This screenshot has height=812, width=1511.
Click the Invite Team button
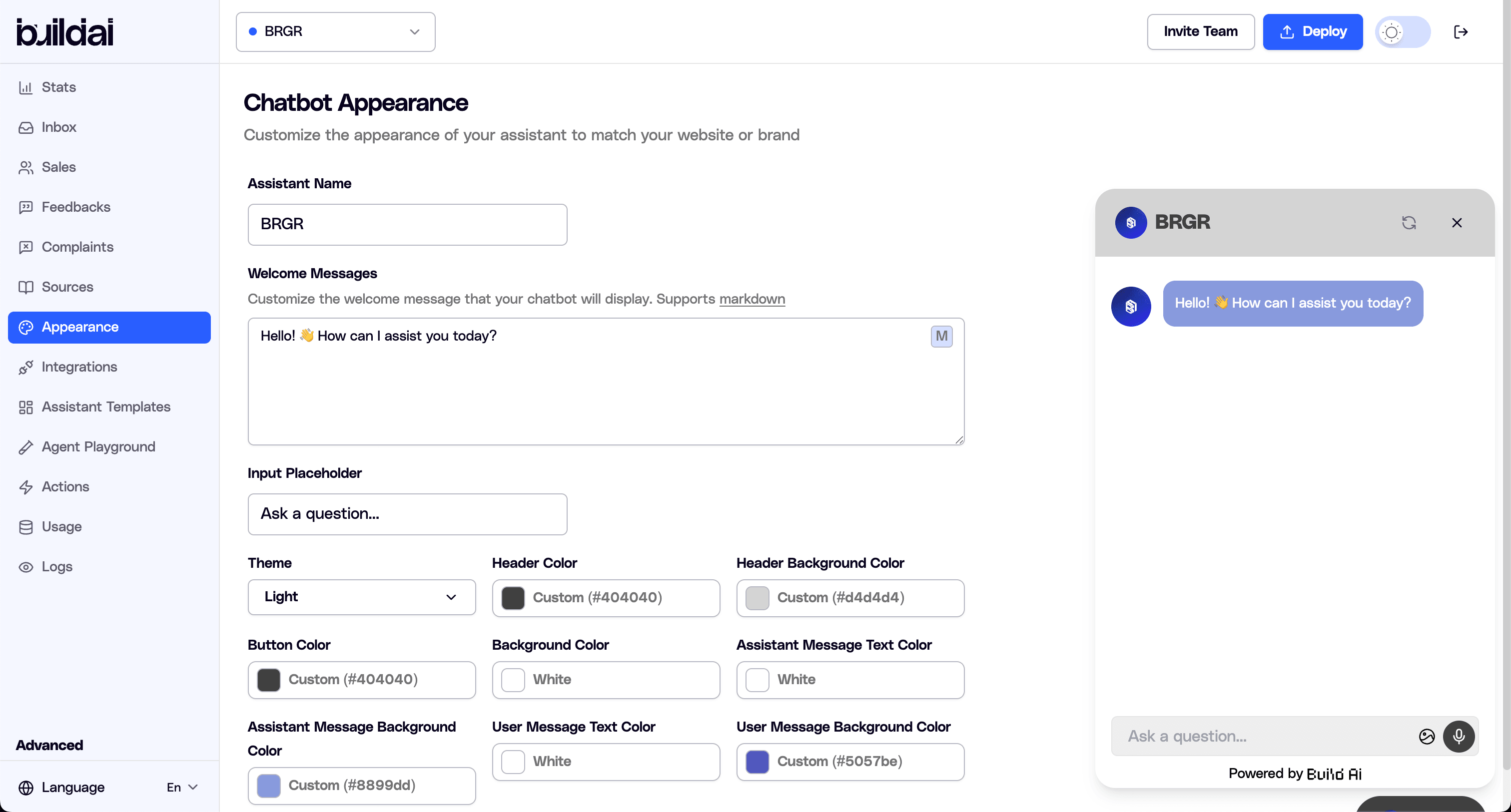(1200, 31)
